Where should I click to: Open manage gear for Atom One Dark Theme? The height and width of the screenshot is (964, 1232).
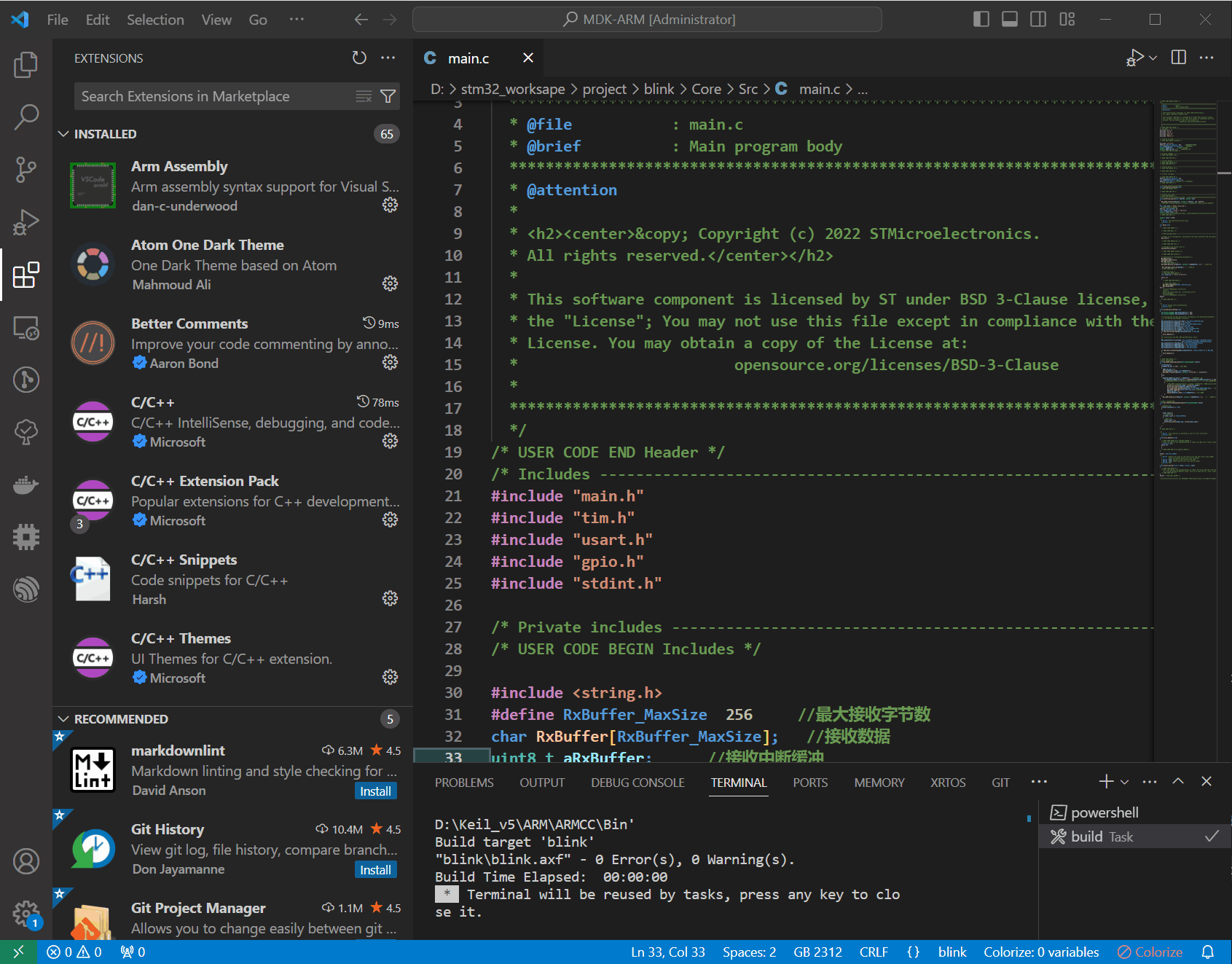coord(391,283)
